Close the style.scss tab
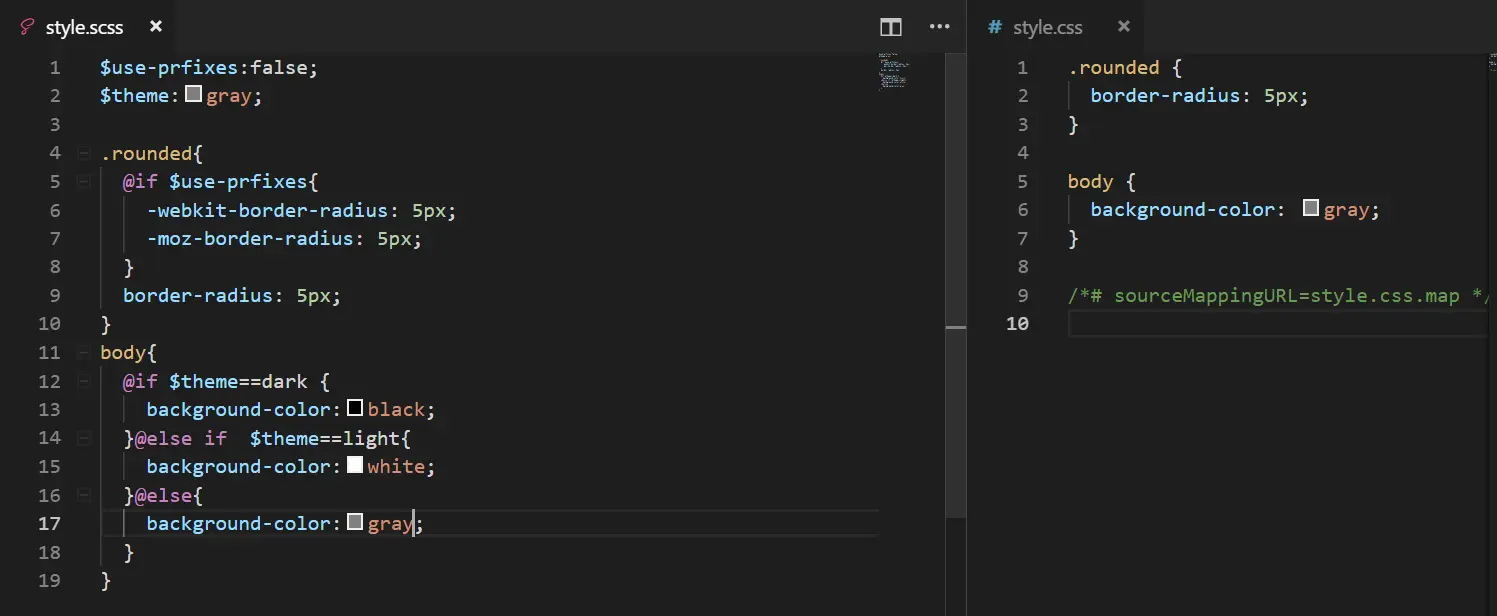 (155, 27)
